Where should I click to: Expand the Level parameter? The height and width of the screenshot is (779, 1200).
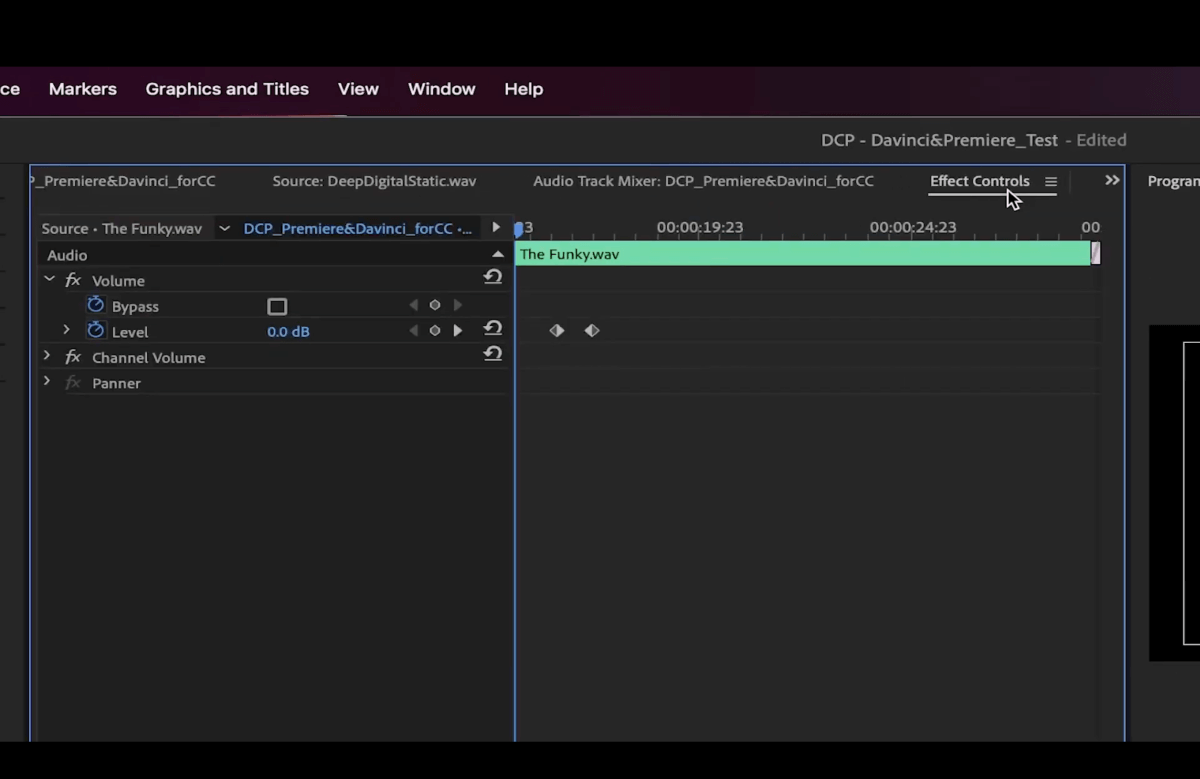click(67, 330)
